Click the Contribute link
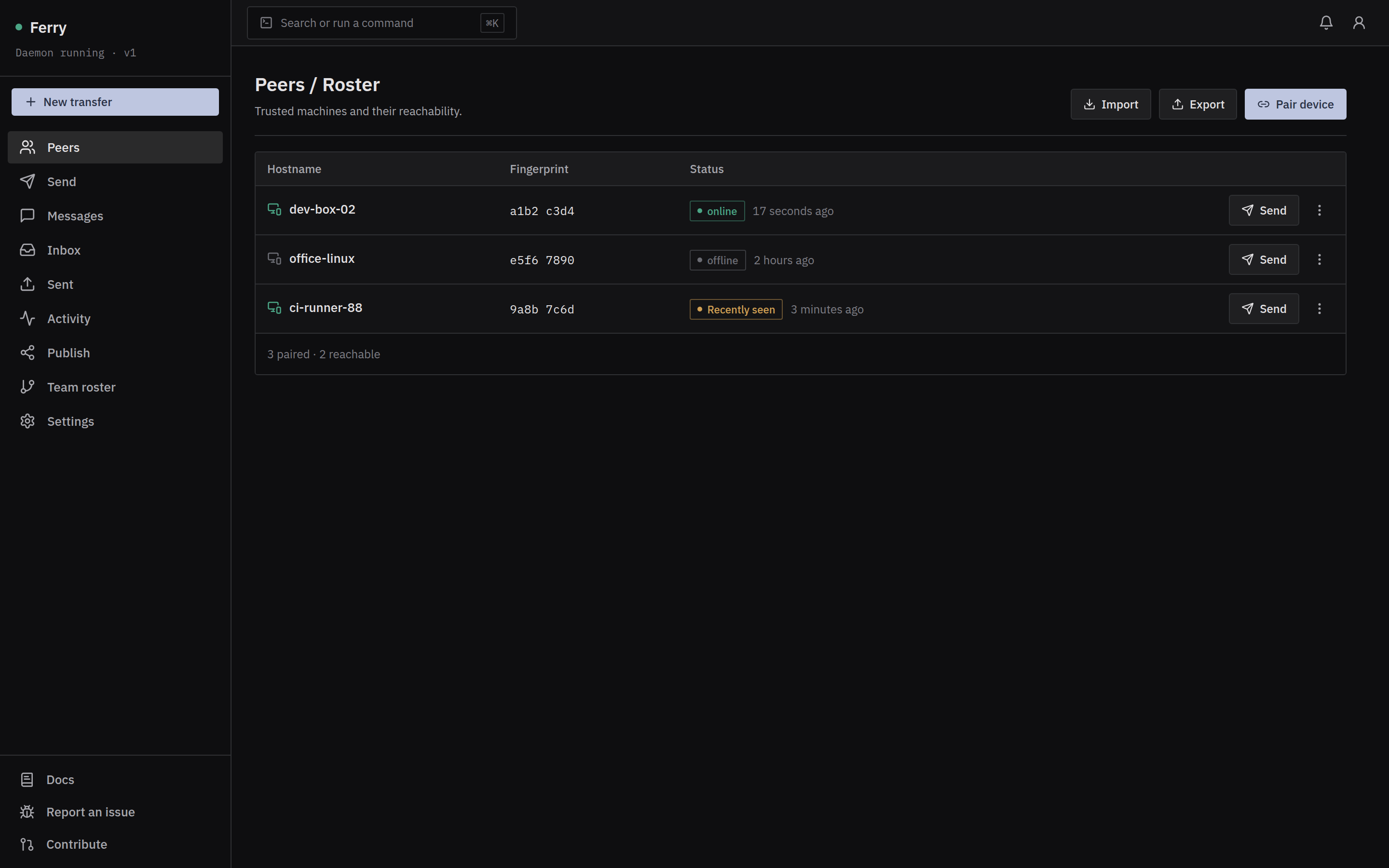 [115, 844]
